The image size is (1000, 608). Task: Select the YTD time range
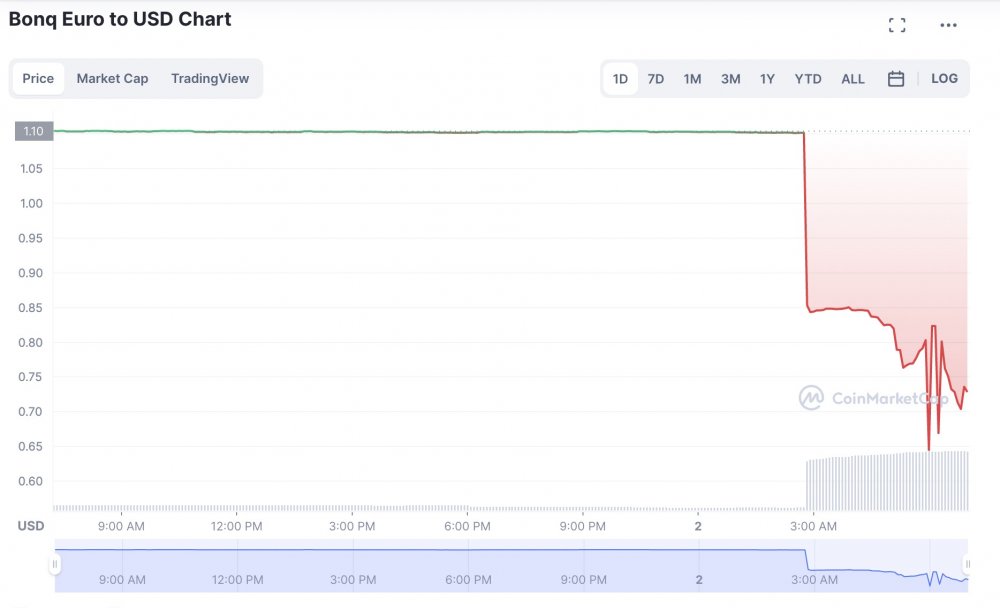(x=808, y=79)
